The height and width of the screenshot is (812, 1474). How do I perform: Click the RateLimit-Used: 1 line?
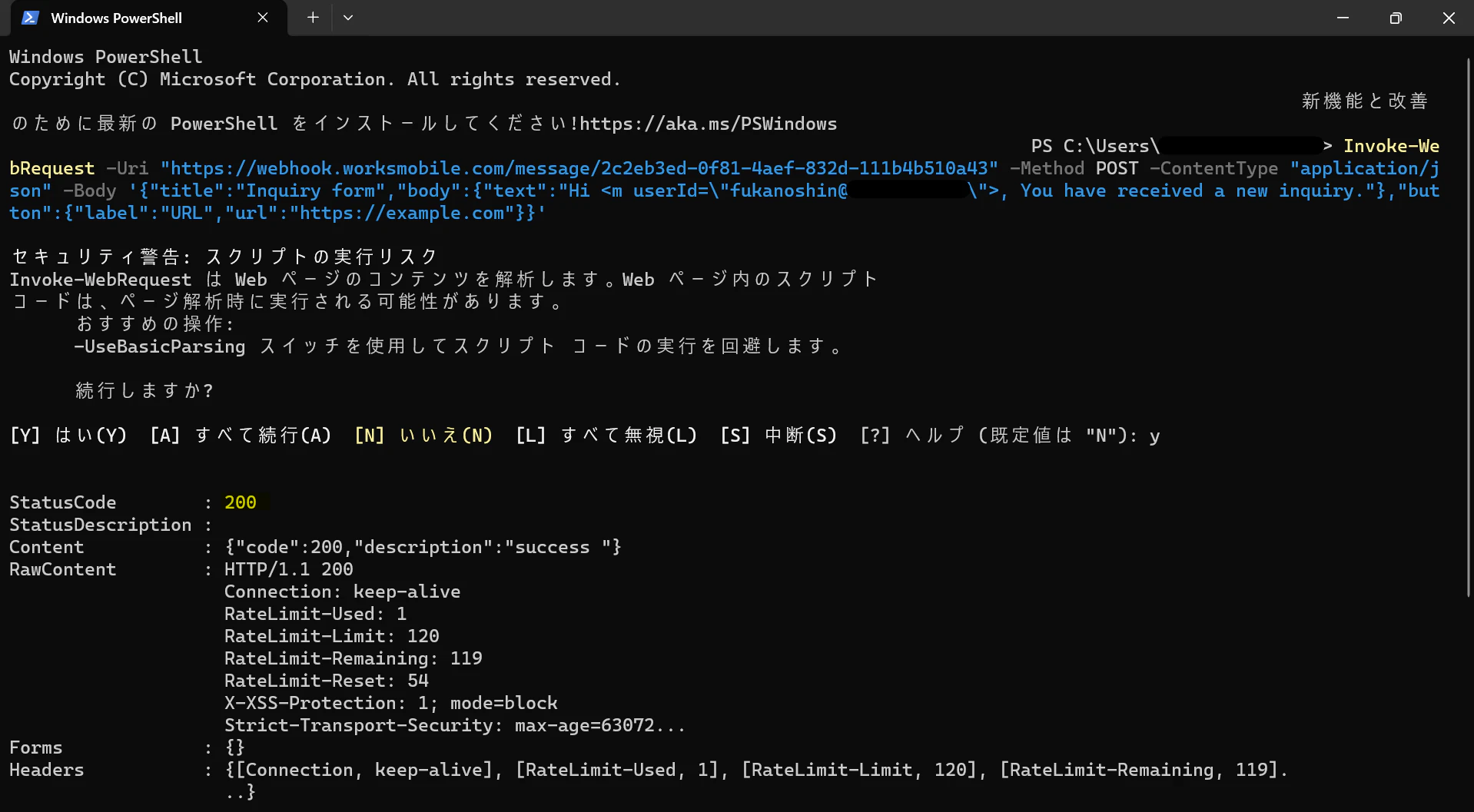tap(316, 614)
